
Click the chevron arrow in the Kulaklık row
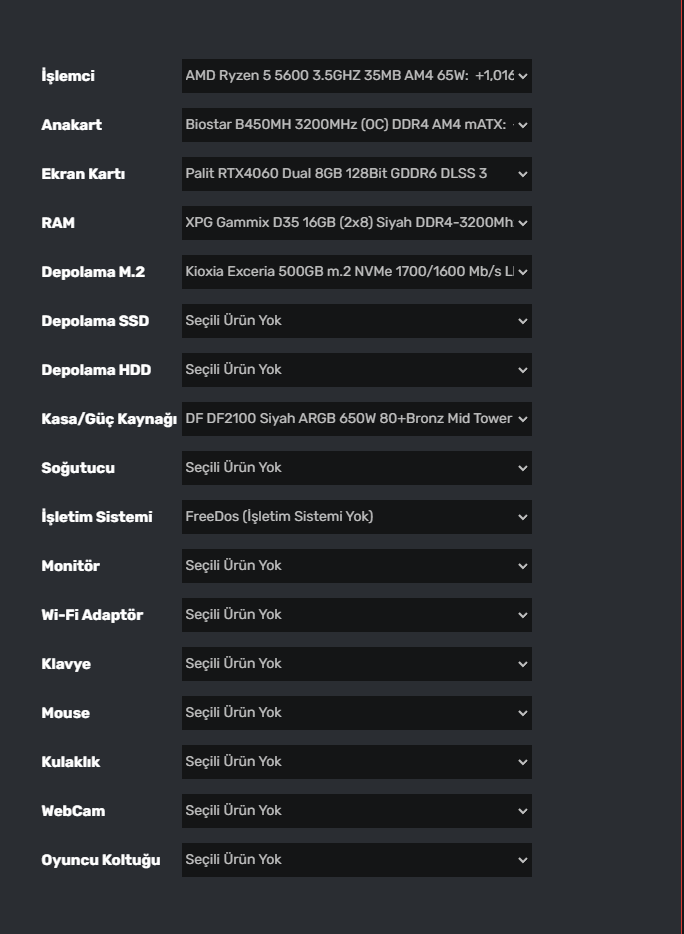click(522, 762)
